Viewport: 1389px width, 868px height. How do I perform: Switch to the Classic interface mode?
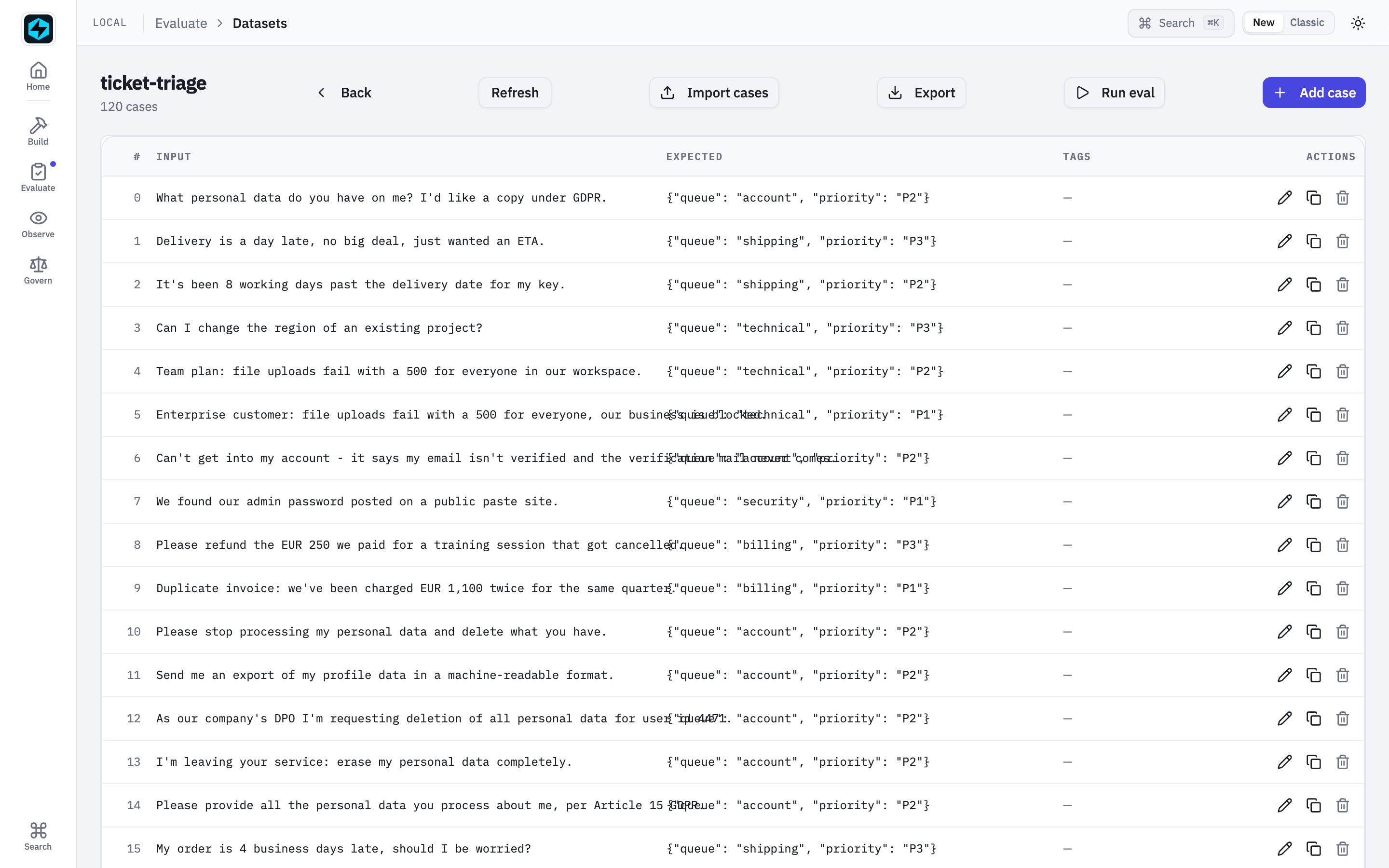point(1307,22)
